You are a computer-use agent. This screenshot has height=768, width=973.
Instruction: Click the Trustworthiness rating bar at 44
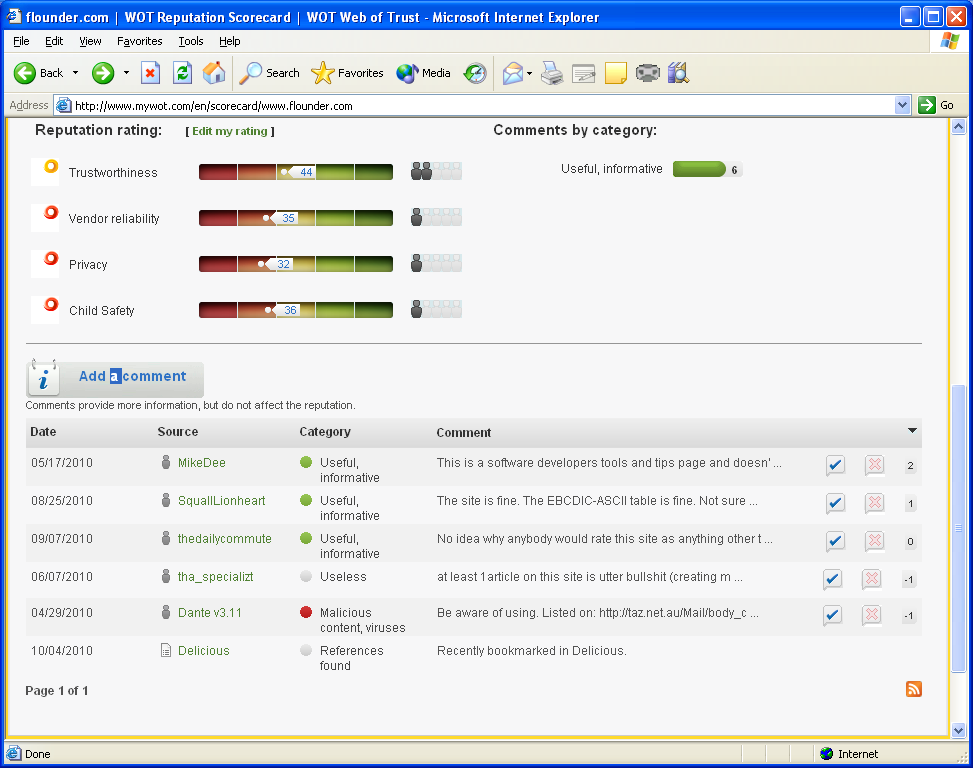coord(296,172)
